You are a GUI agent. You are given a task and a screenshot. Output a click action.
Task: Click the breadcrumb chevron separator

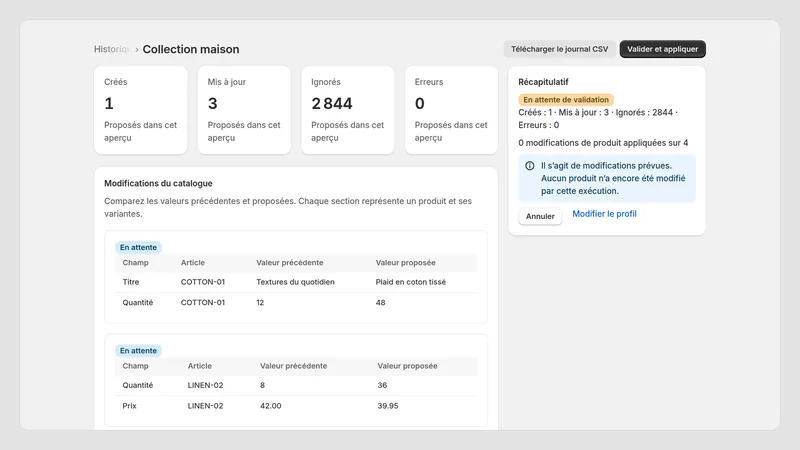(137, 49)
